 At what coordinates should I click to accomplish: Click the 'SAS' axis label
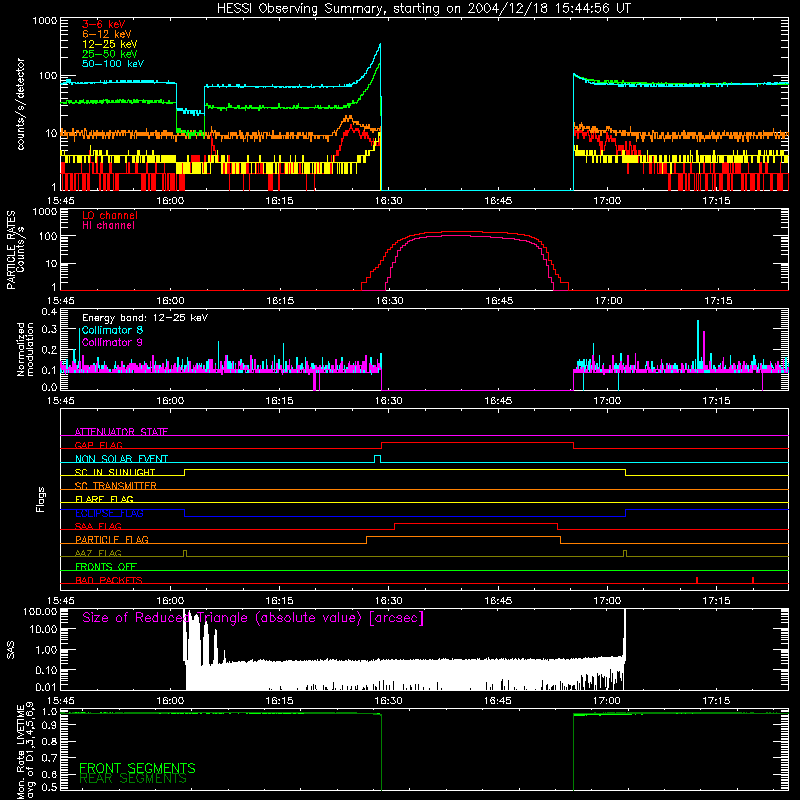[10, 649]
